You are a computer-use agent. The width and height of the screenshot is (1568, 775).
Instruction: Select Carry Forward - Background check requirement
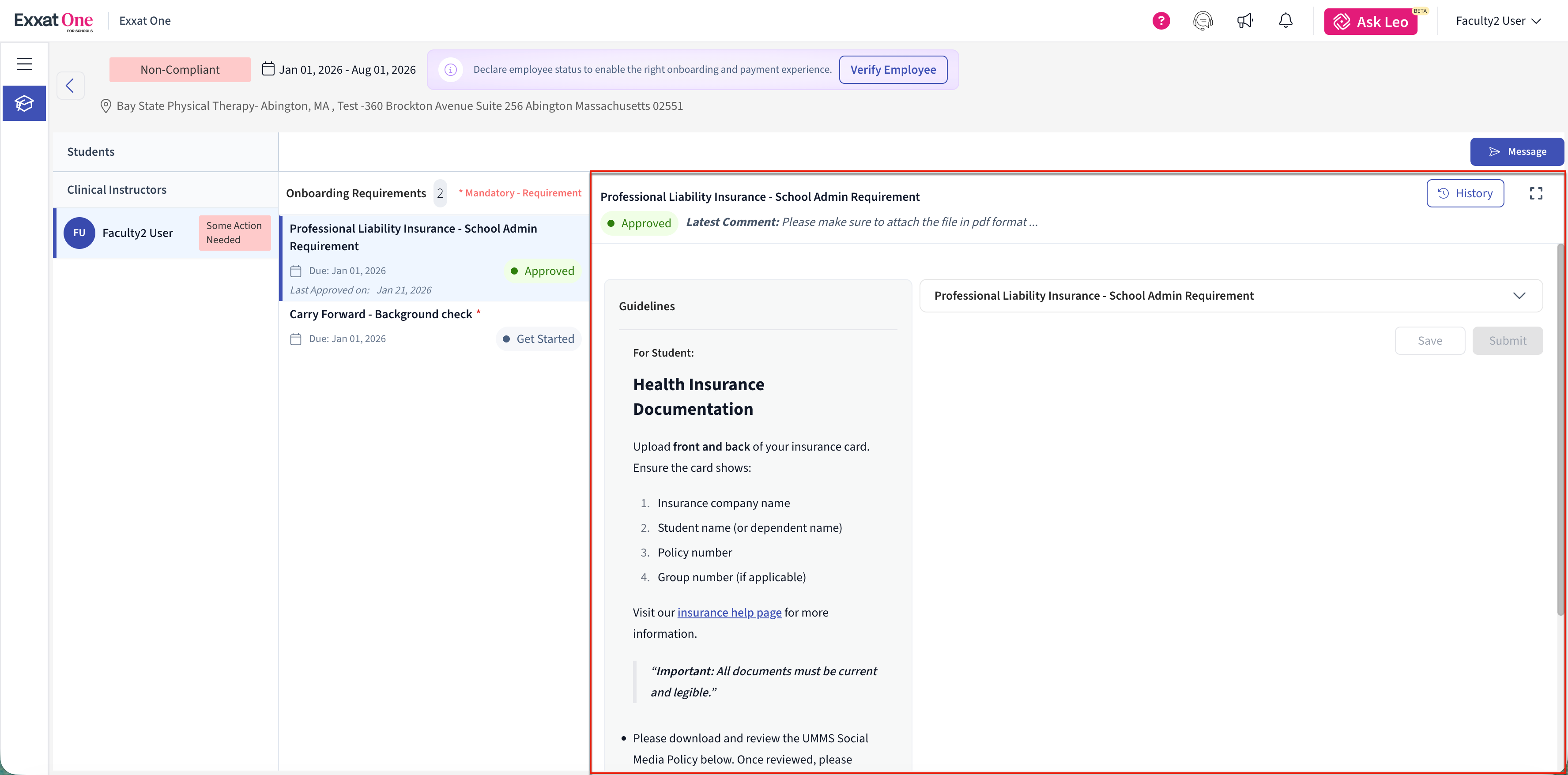[381, 314]
